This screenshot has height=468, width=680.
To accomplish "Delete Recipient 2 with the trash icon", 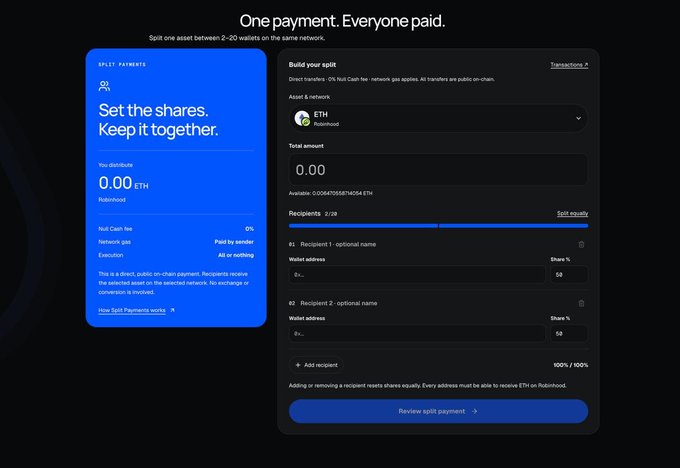I will pos(581,303).
